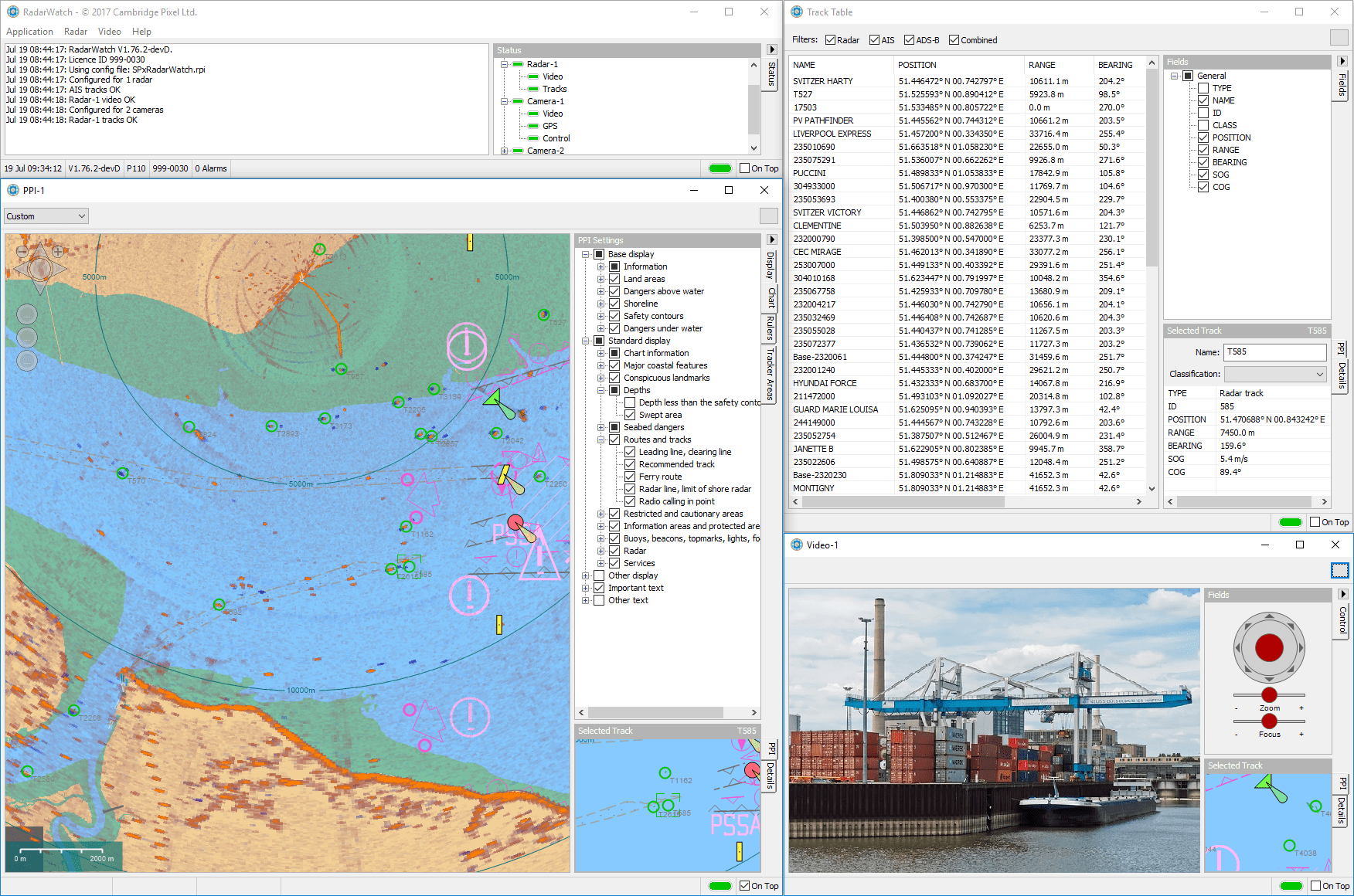Uncheck the AIS filter checkbox
This screenshot has width=1354, height=896.
[874, 40]
